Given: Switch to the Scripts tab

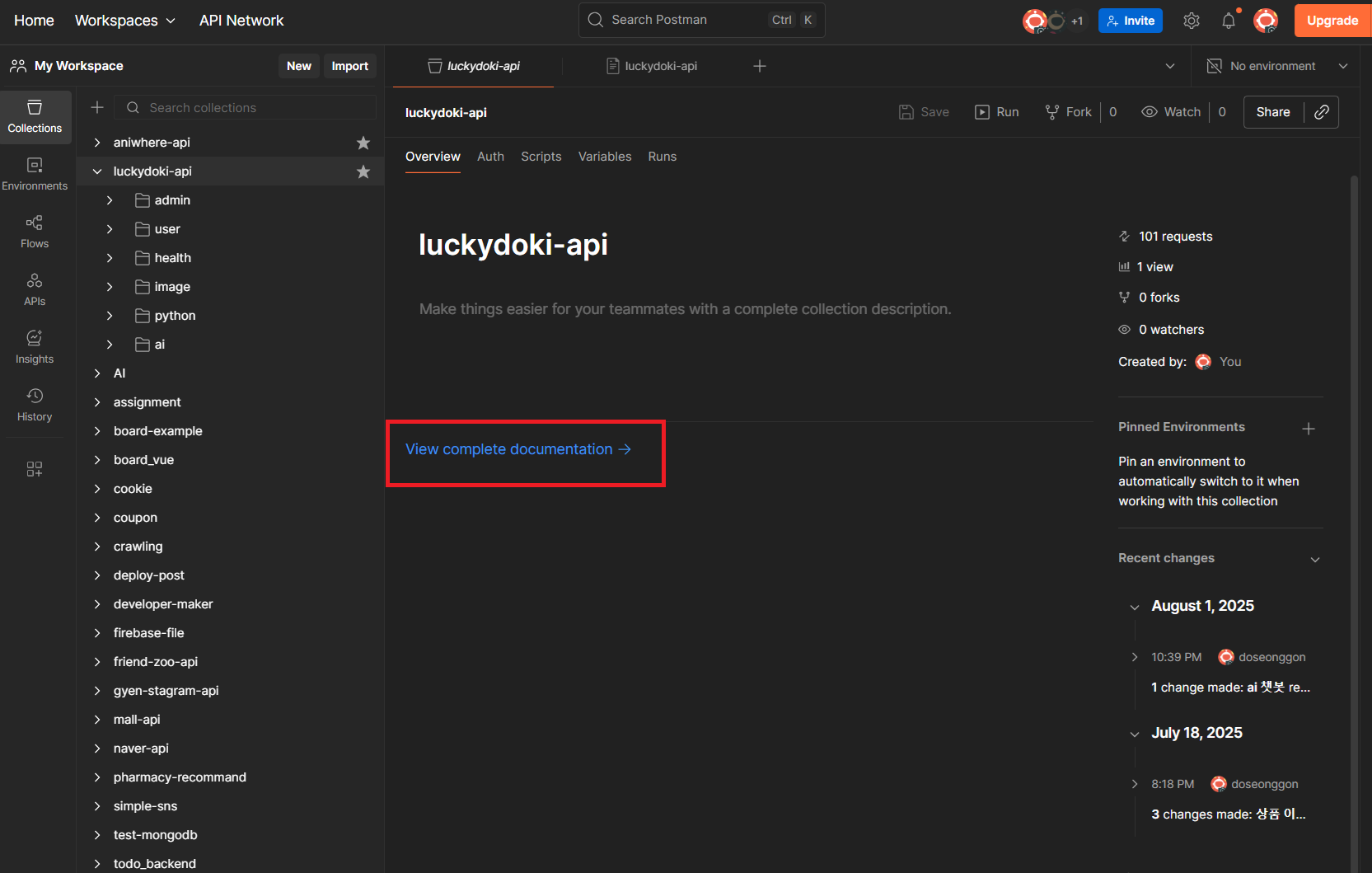Looking at the screenshot, I should pyautogui.click(x=541, y=157).
